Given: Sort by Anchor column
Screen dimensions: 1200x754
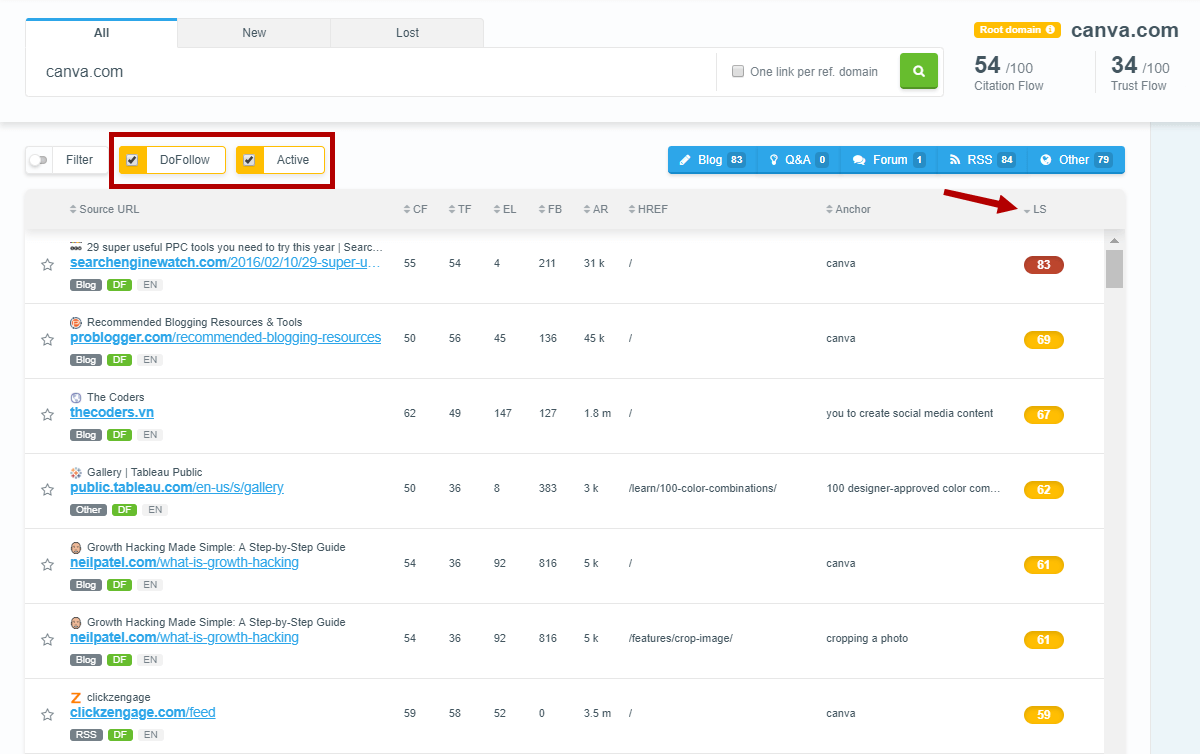Looking at the screenshot, I should pos(848,209).
